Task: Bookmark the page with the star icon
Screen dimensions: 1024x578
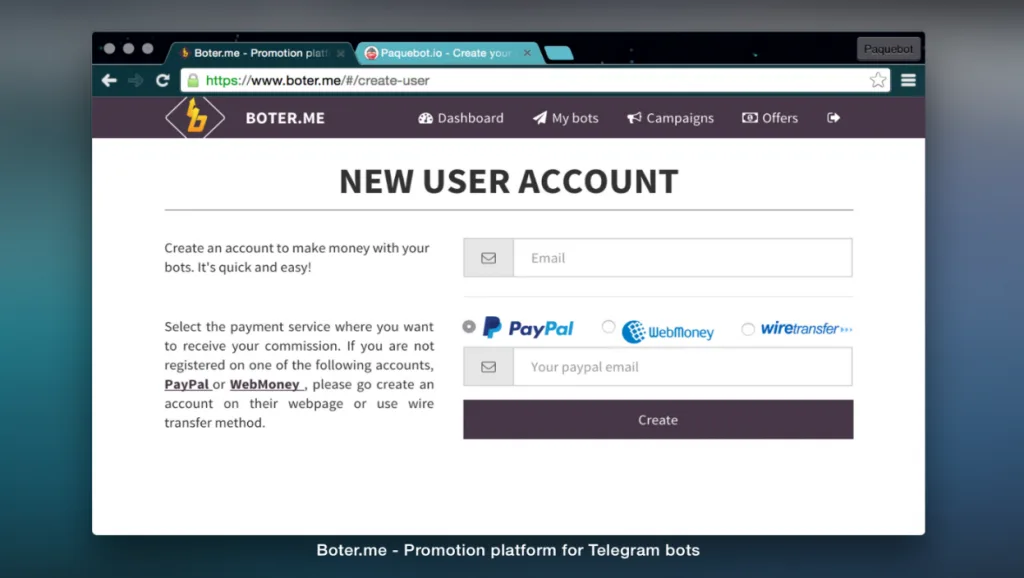Action: coord(878,80)
